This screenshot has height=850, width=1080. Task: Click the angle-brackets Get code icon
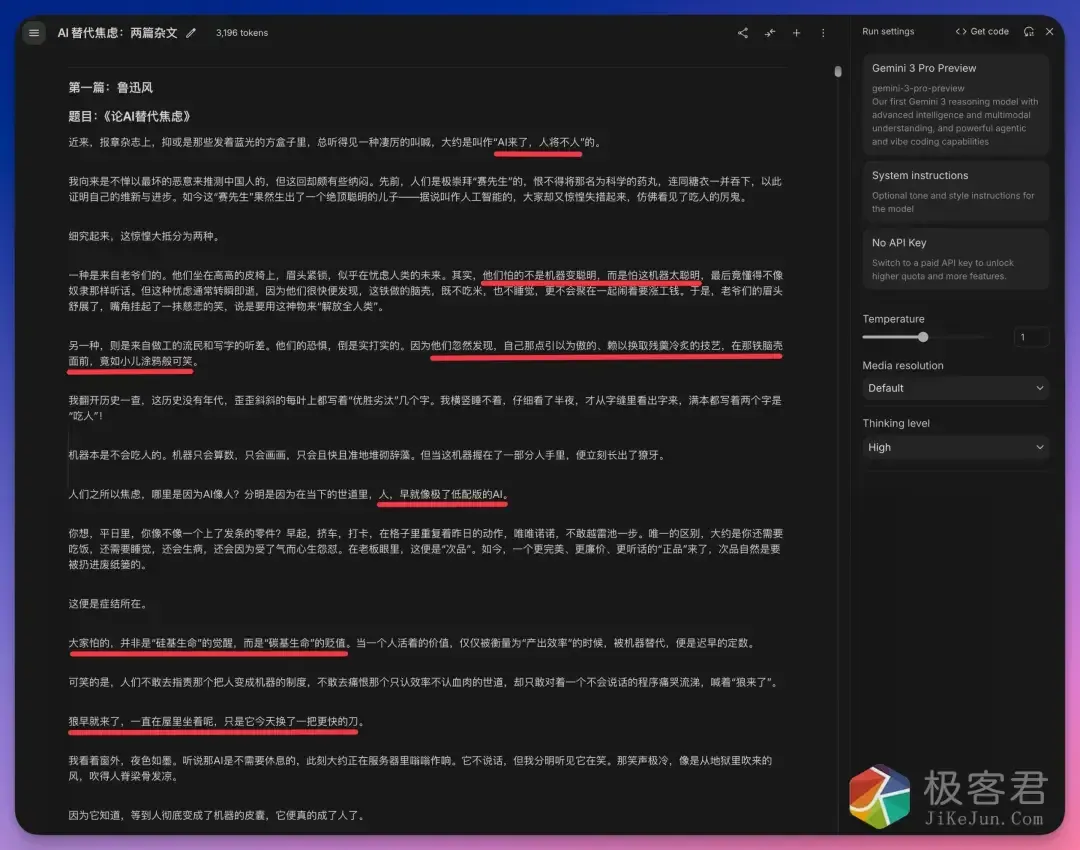[x=962, y=31]
